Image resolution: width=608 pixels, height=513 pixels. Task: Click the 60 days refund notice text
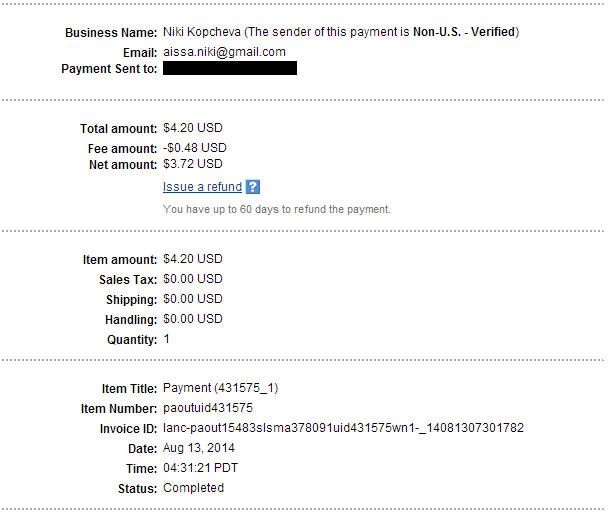(x=276, y=209)
